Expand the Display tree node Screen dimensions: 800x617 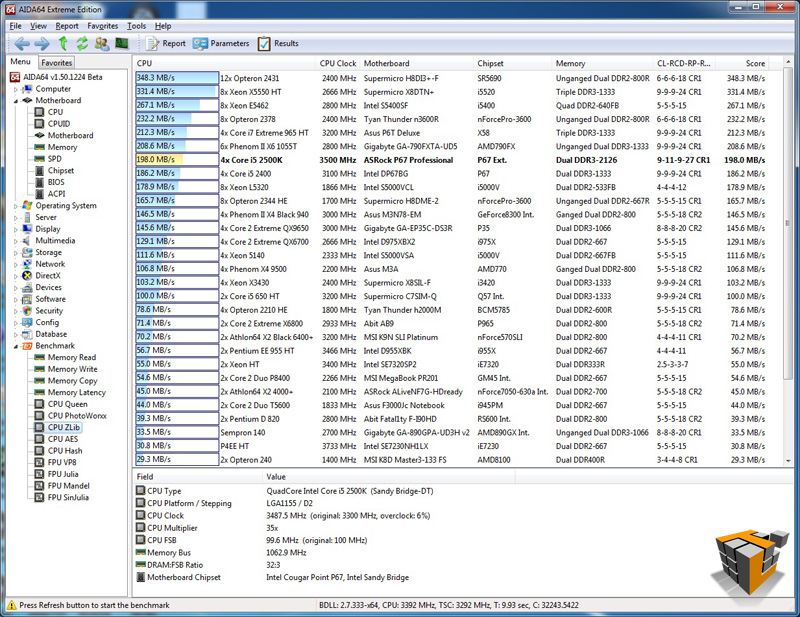click(16, 230)
